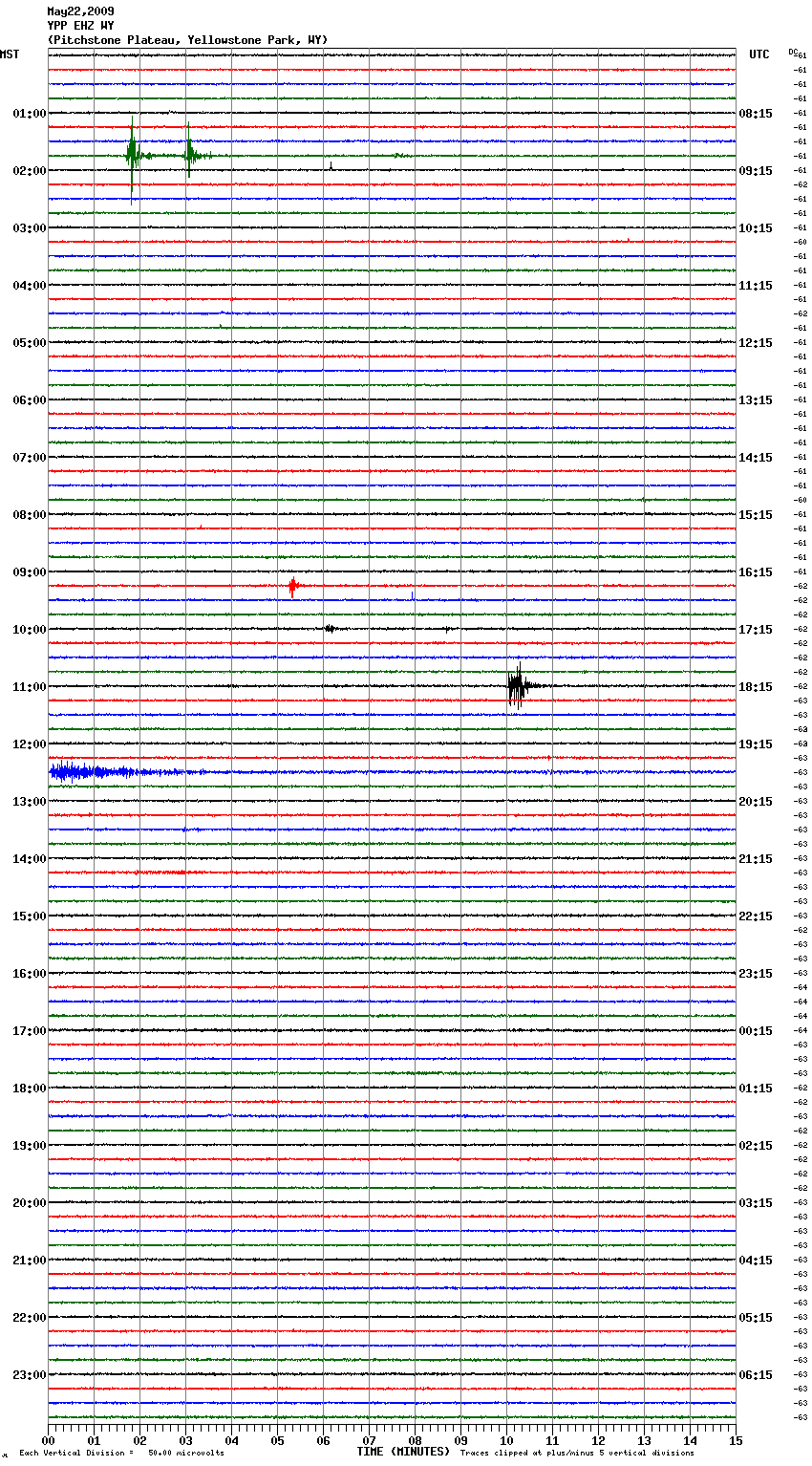Click the TIME (MINUTES) axis title

click(x=403, y=1452)
